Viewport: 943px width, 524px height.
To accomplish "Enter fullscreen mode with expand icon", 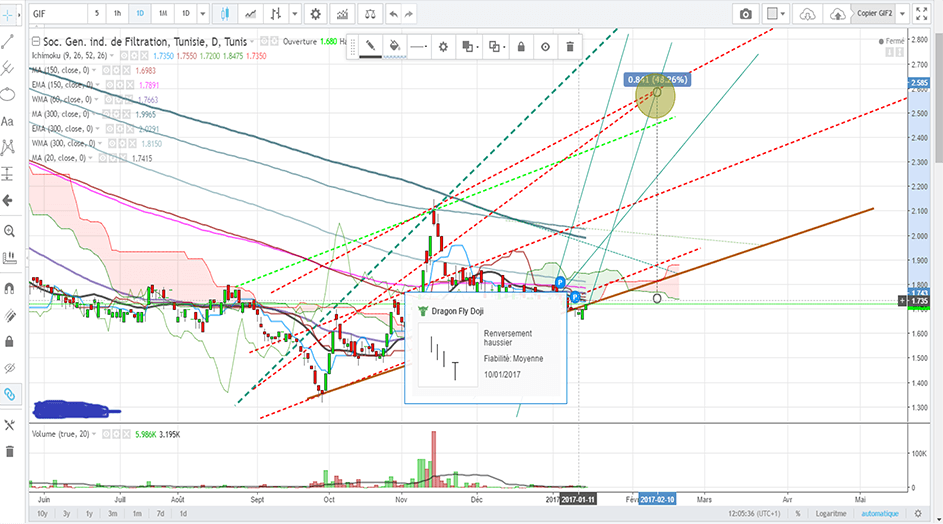I will tap(921, 13).
